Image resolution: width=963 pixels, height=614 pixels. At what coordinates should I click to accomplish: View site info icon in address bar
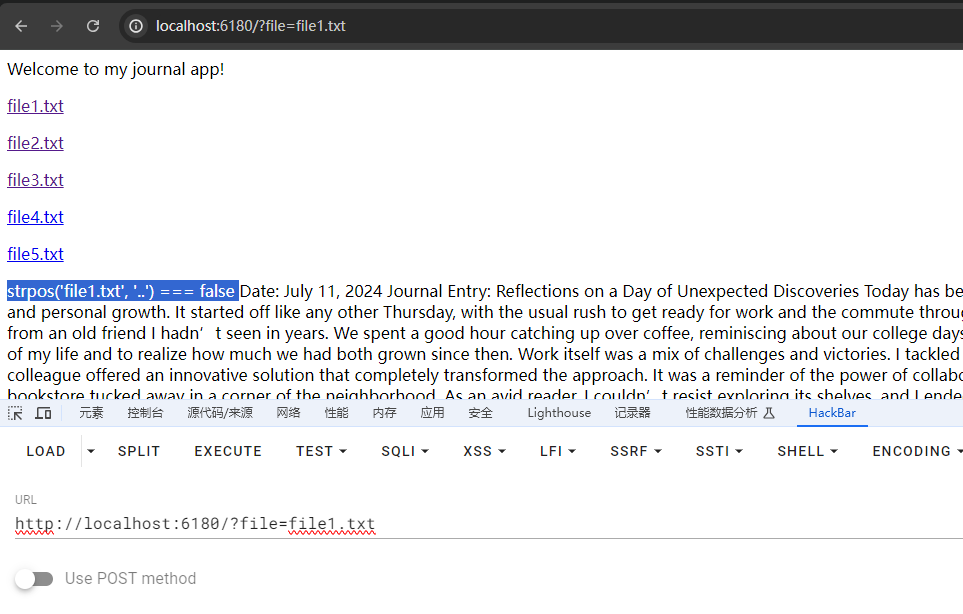click(136, 26)
